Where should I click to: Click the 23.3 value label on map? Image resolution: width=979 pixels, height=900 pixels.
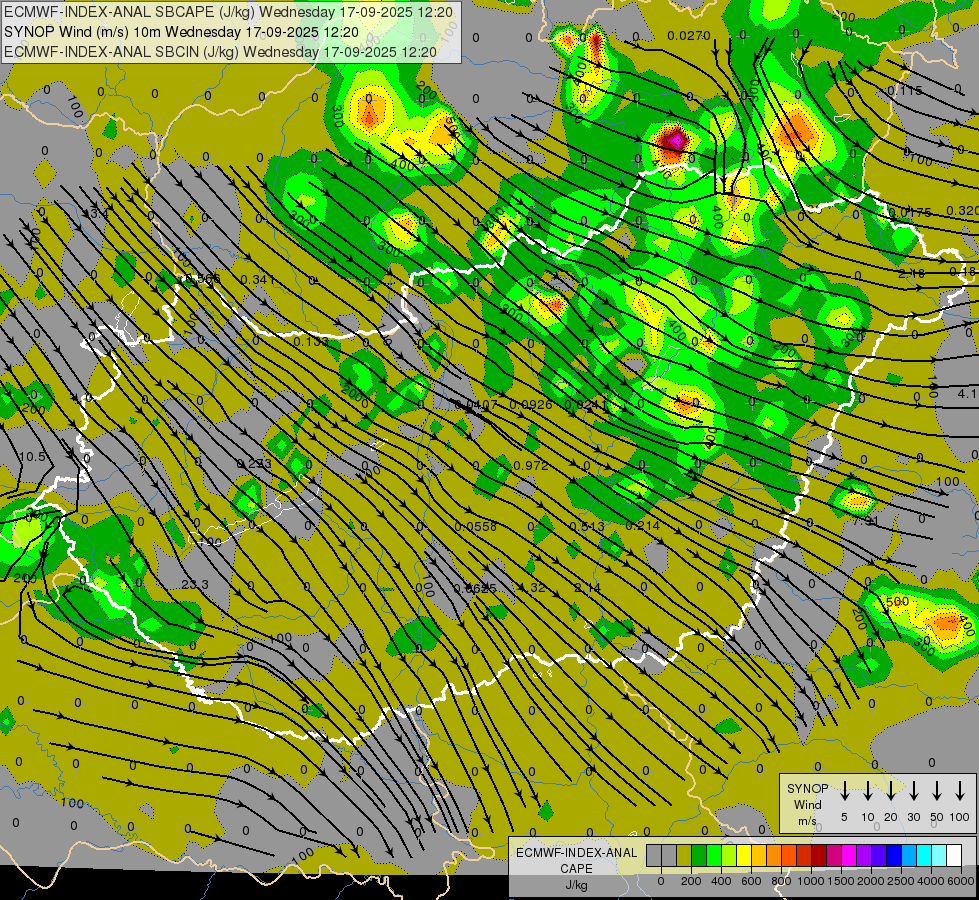[195, 585]
